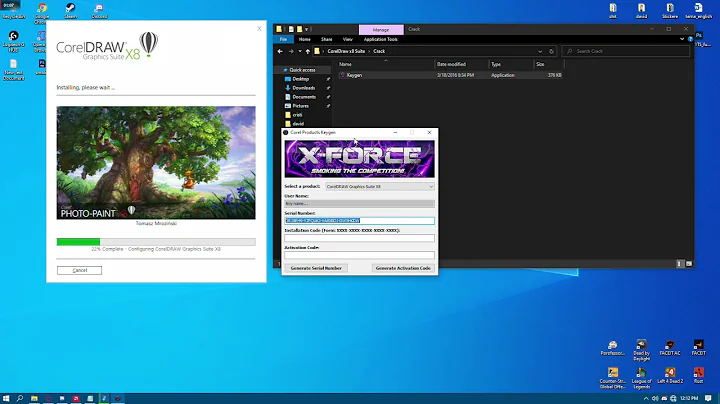Open the Quick Access Toolbar customize dropdown
The height and width of the screenshot is (404, 720).
point(307,29)
